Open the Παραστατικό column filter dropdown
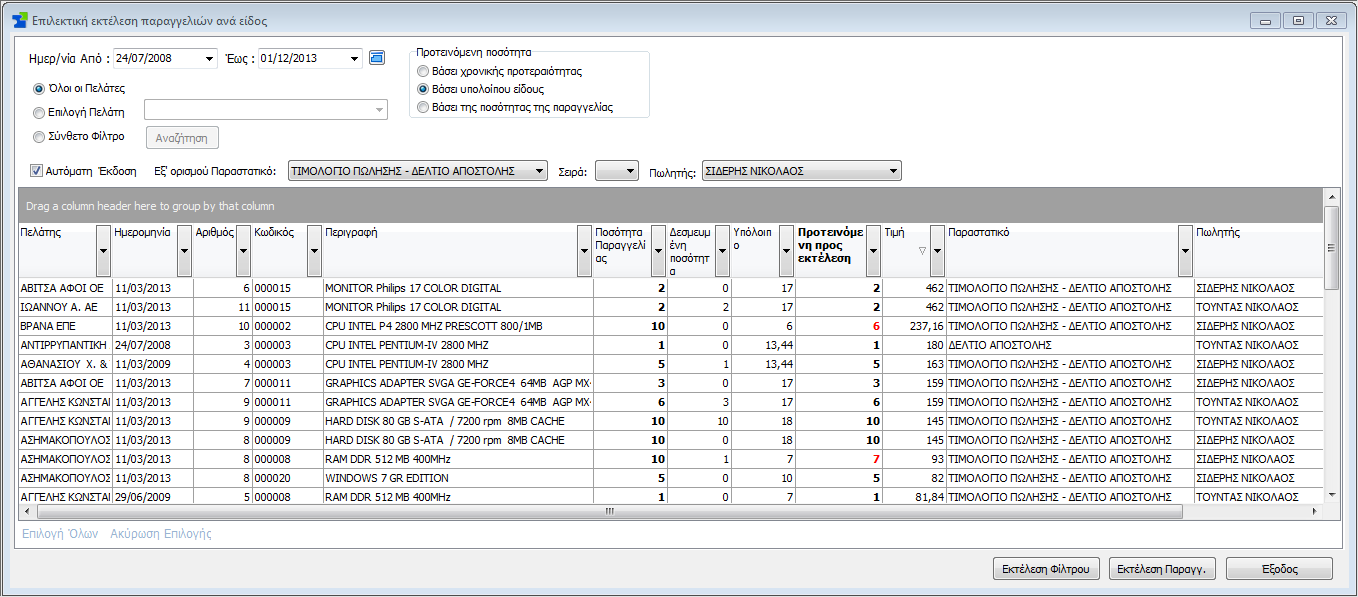The width and height of the screenshot is (1358, 597). tap(1185, 250)
